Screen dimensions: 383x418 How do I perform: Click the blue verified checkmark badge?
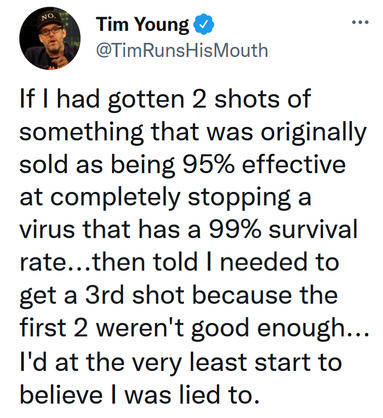coord(202,25)
